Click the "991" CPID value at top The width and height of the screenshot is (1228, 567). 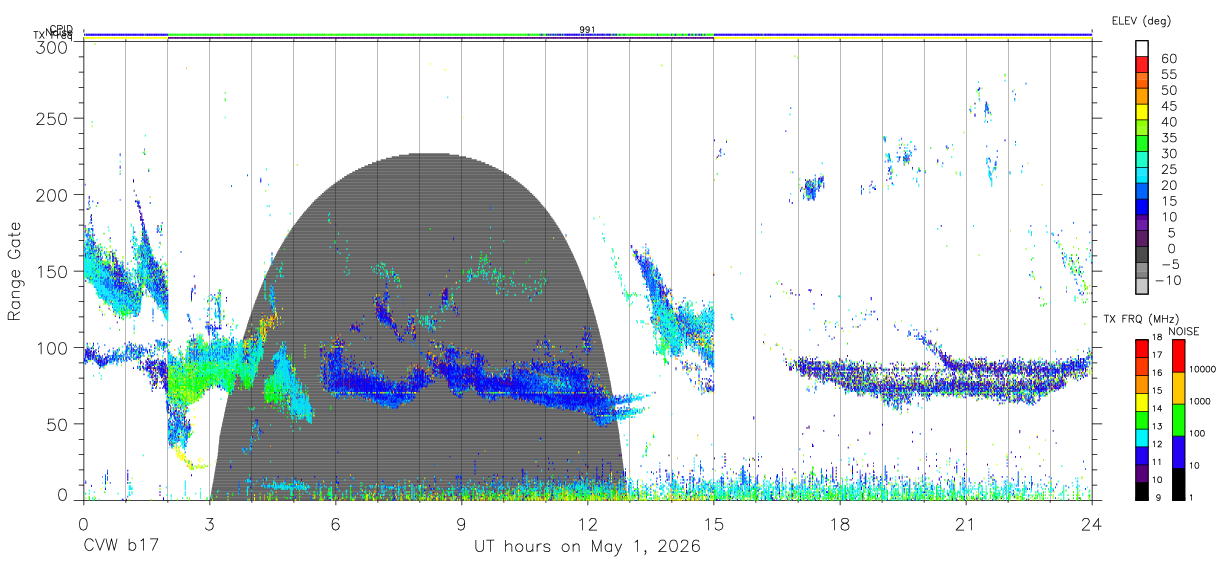pyautogui.click(x=587, y=30)
